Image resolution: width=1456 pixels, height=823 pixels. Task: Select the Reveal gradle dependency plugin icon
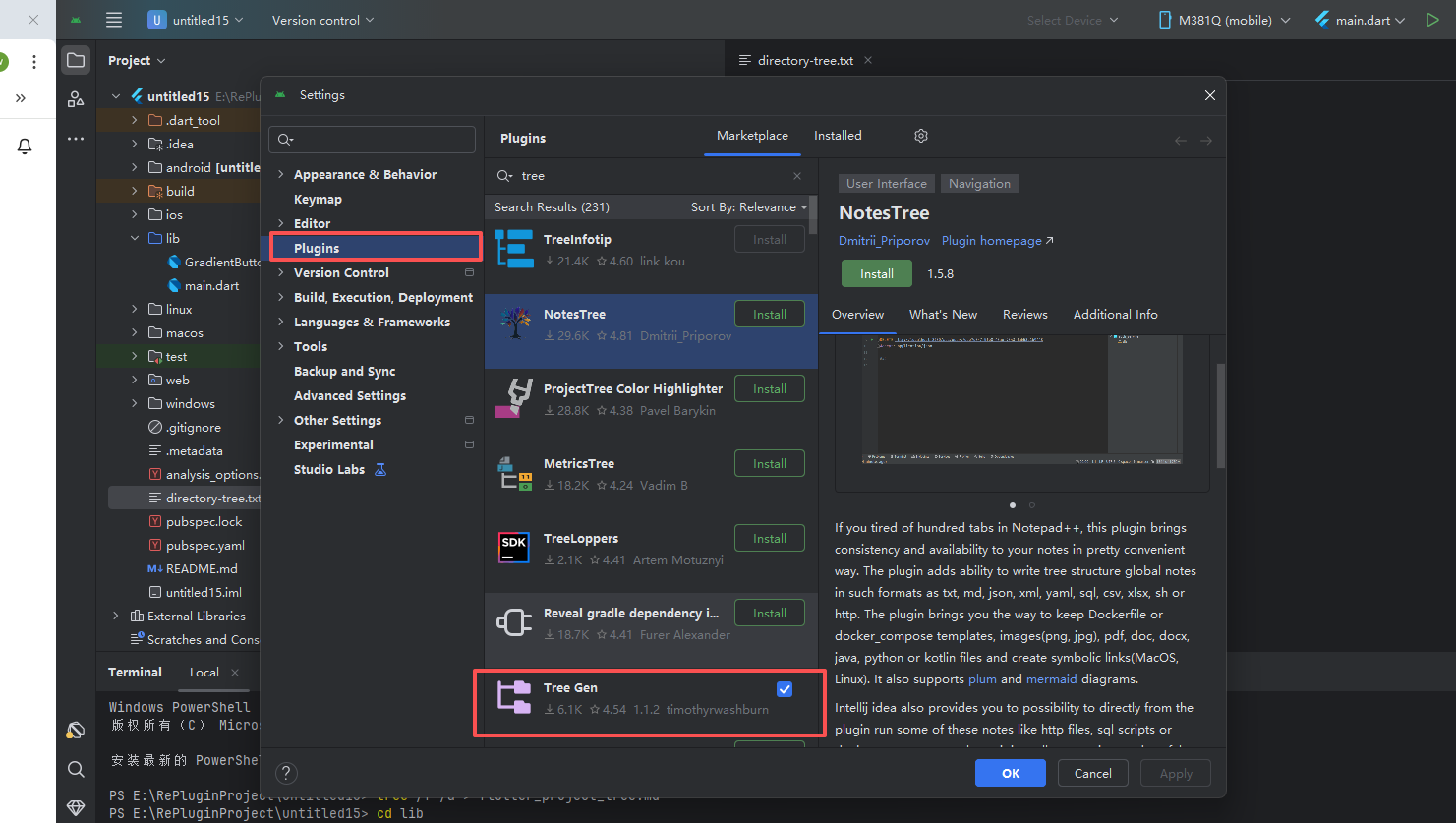pos(514,622)
